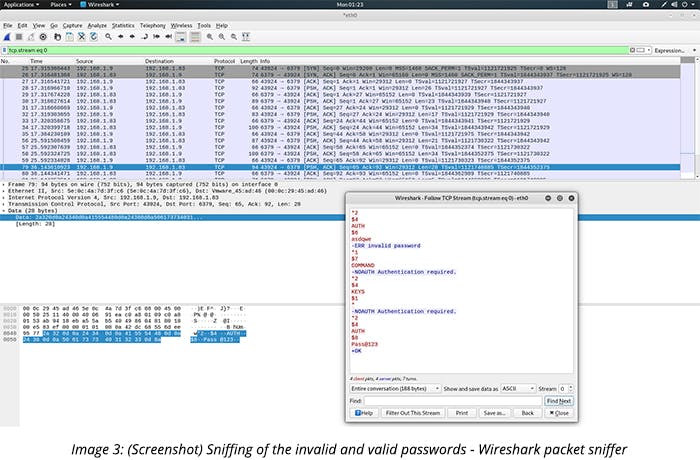Save this capture file toolbar icon
This screenshot has width=700, height=460.
[70, 37]
